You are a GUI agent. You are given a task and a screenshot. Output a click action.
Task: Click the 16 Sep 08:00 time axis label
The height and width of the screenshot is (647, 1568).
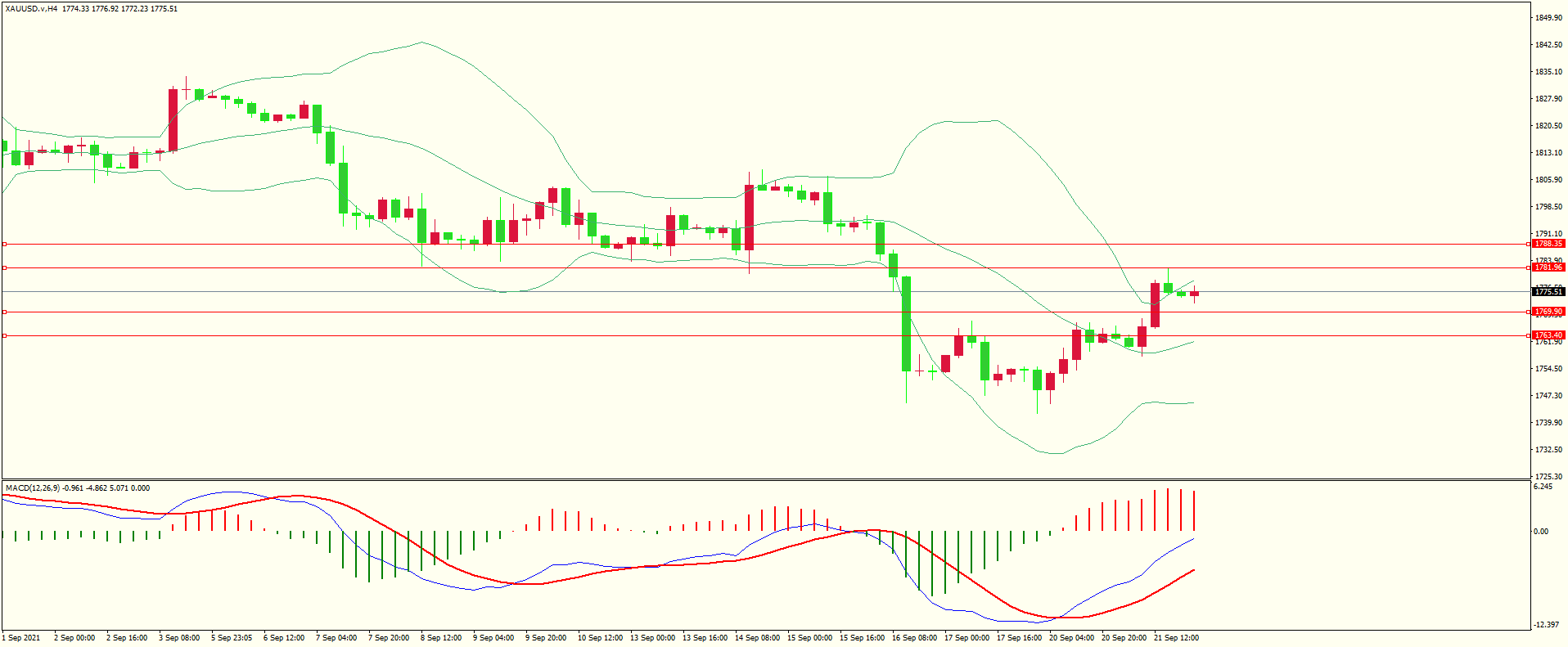(x=914, y=638)
